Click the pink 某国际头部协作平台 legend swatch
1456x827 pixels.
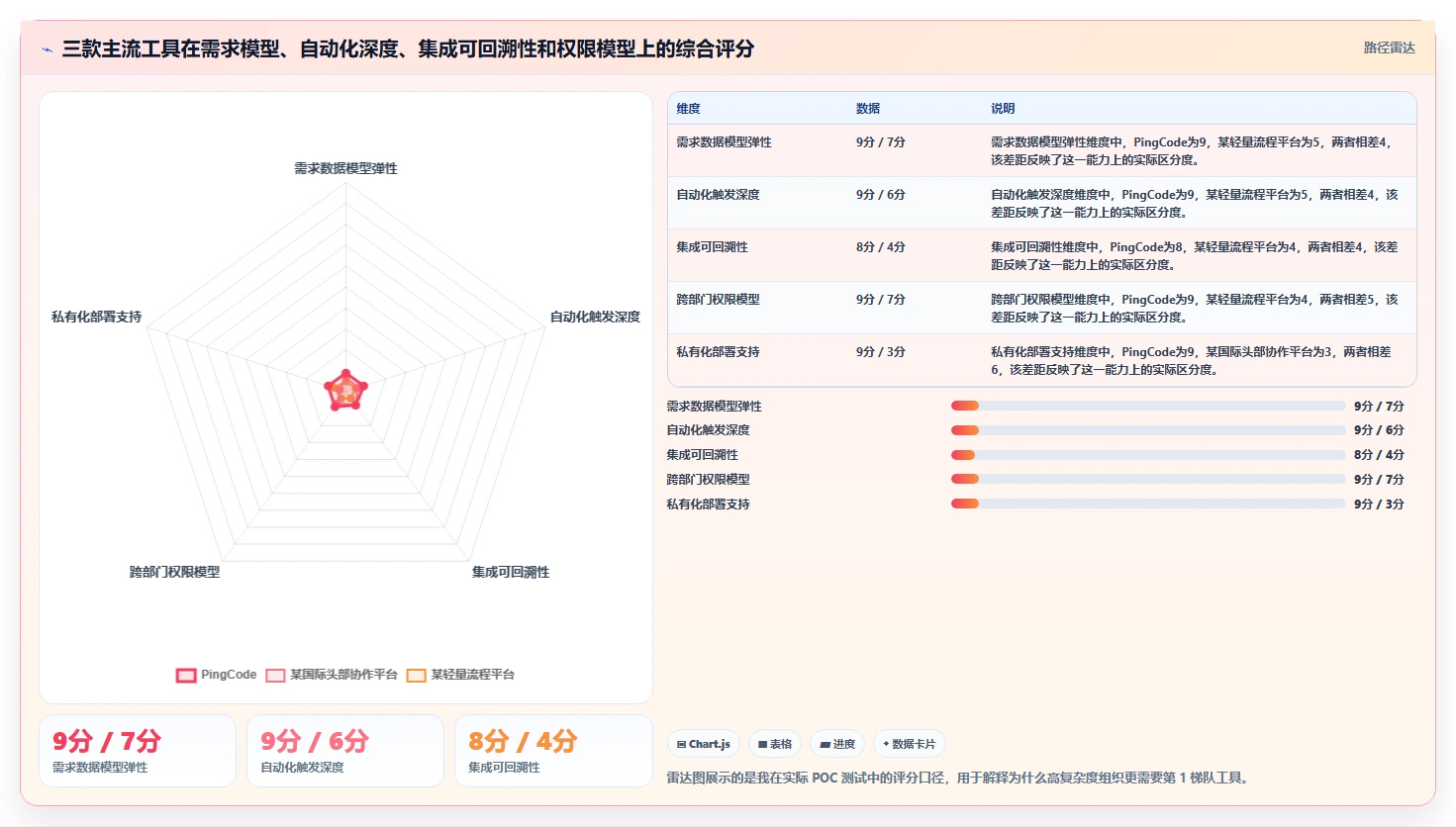275,676
